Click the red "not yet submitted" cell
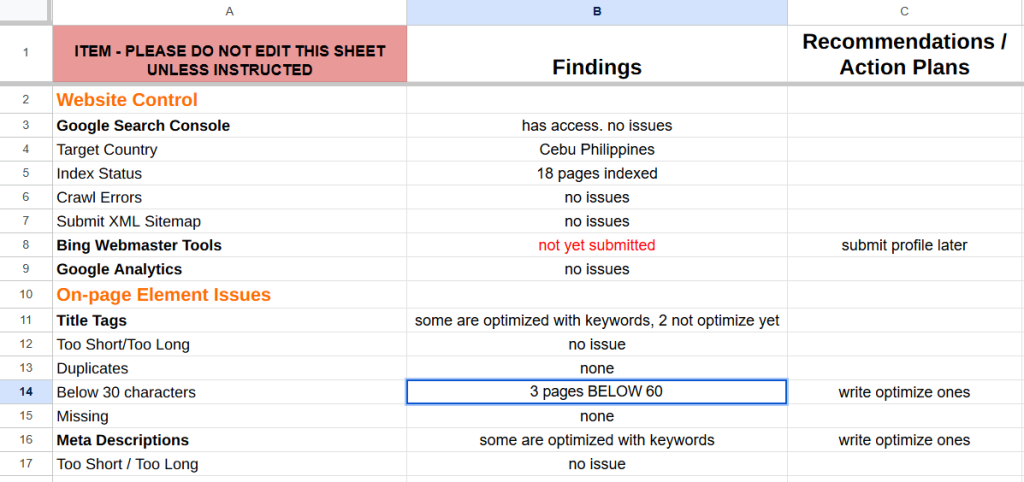Screen dimensions: 1024x482 tap(597, 245)
